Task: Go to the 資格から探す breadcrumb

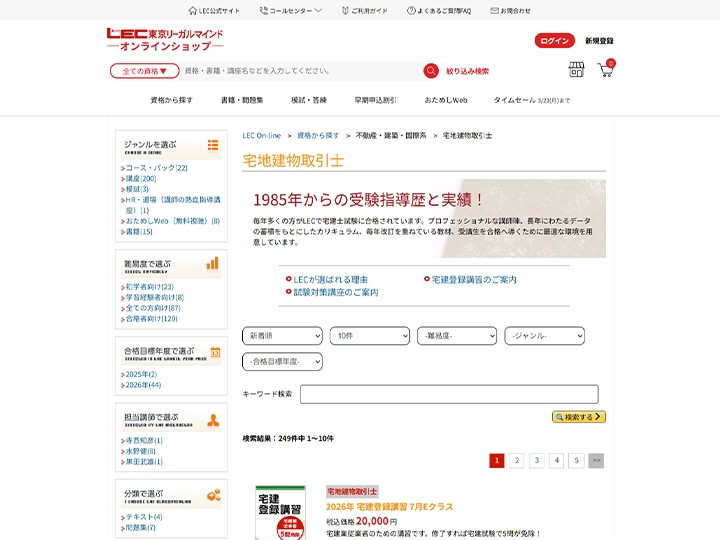Action: tap(318, 135)
